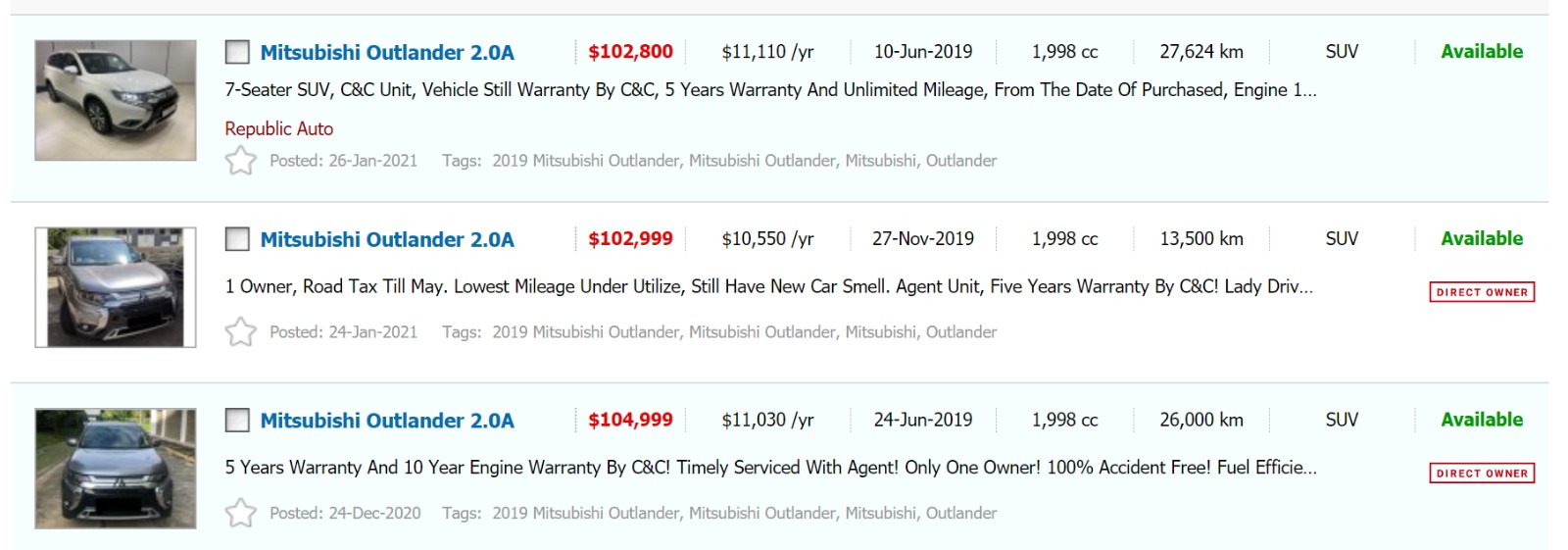
Task: Open Mitsubishi Outlander 2.0A title priced $102,800
Action: (387, 52)
